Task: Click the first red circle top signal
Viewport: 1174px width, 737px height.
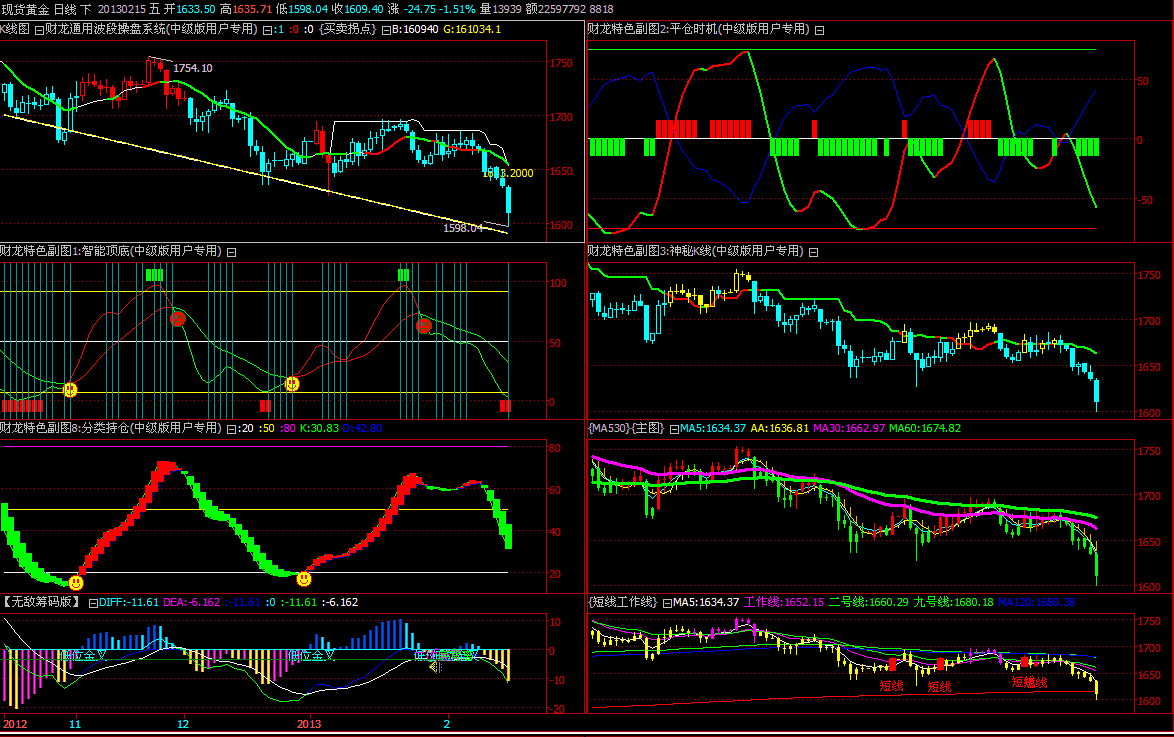Action: click(178, 319)
